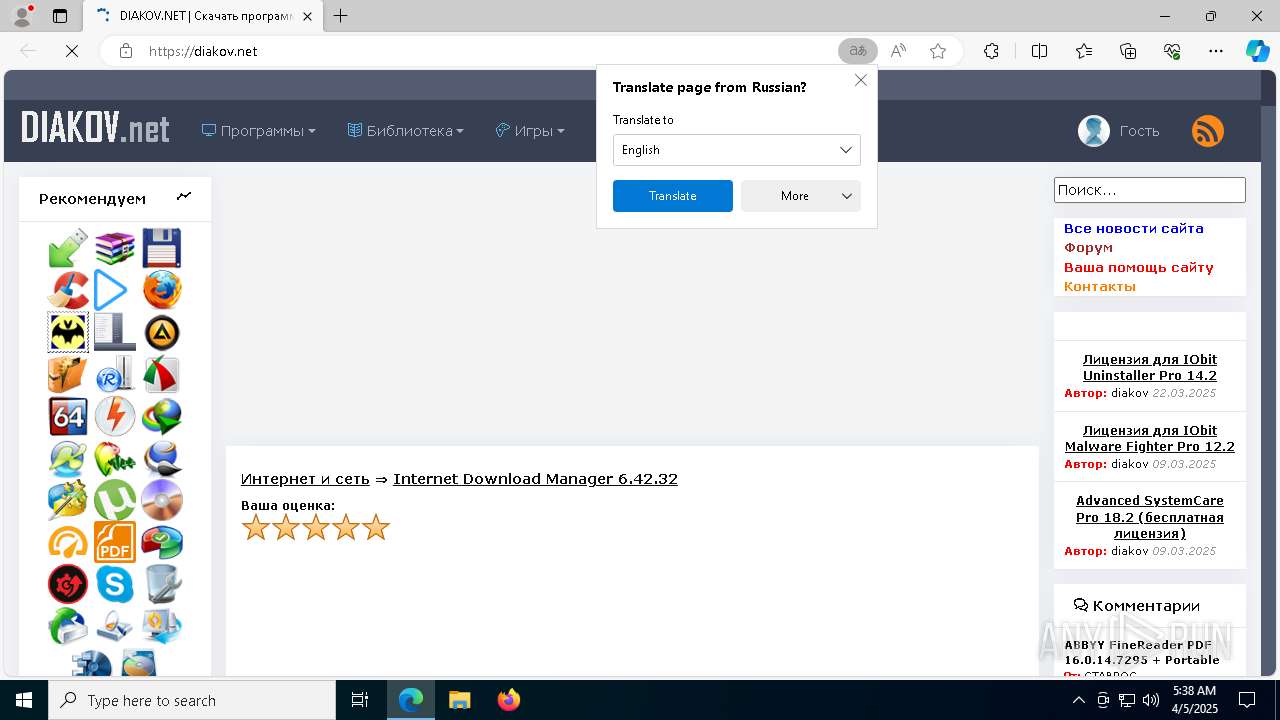This screenshot has width=1280, height=720.
Task: Rate with the third star
Action: pyautogui.click(x=316, y=527)
